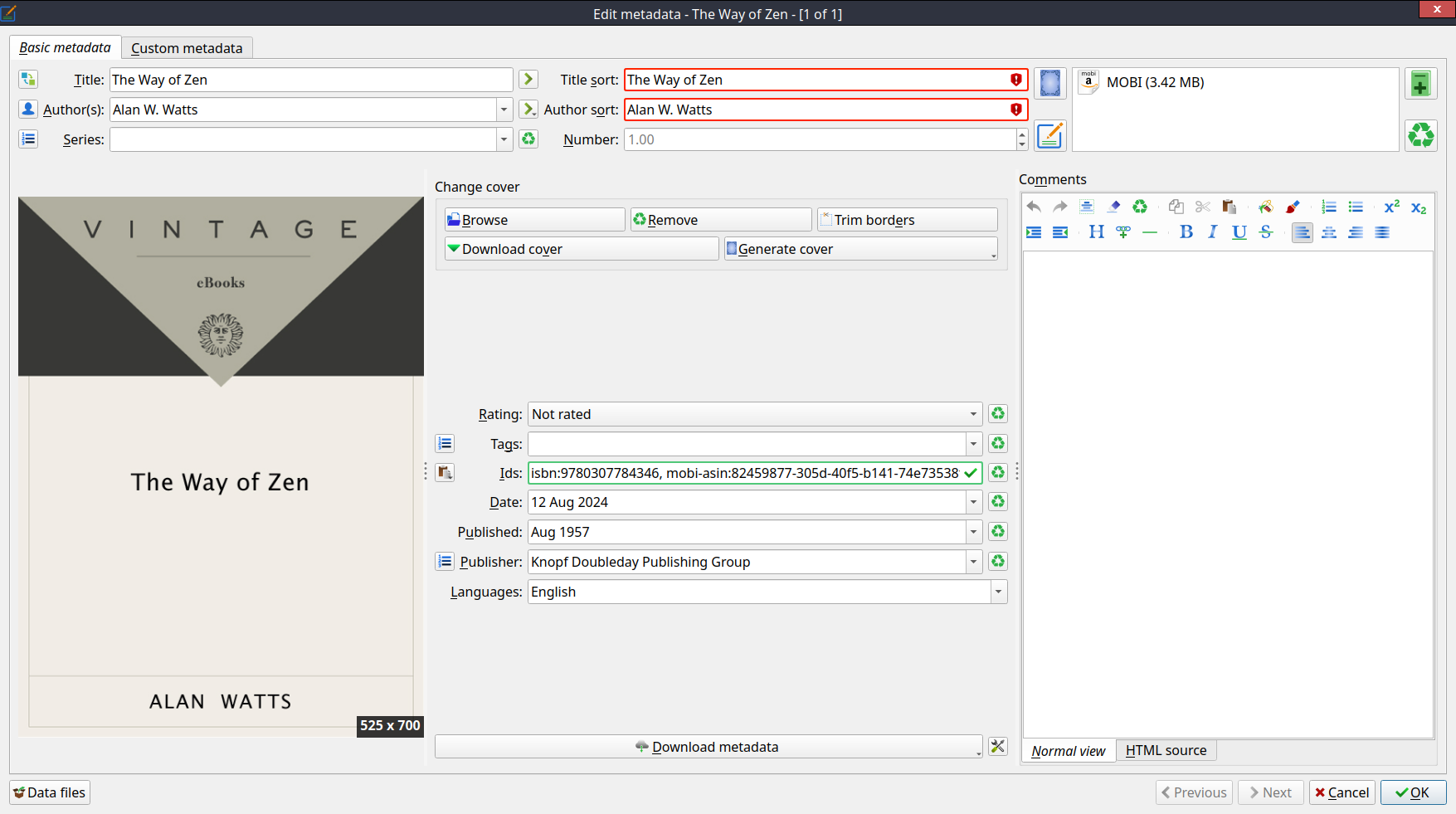Click OK to save metadata
The height and width of the screenshot is (814, 1456).
pos(1413,792)
